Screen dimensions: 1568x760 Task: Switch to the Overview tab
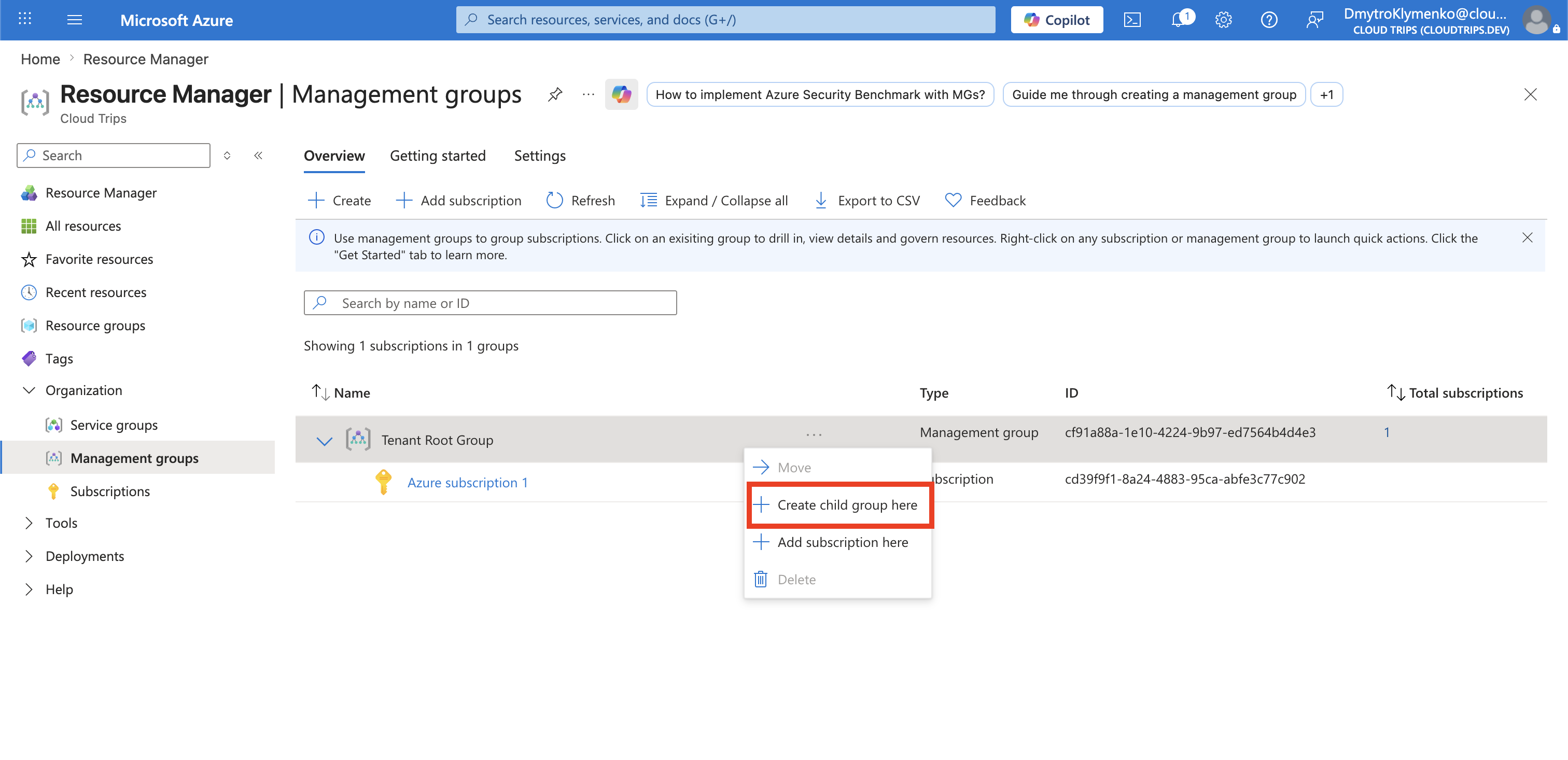pos(334,156)
